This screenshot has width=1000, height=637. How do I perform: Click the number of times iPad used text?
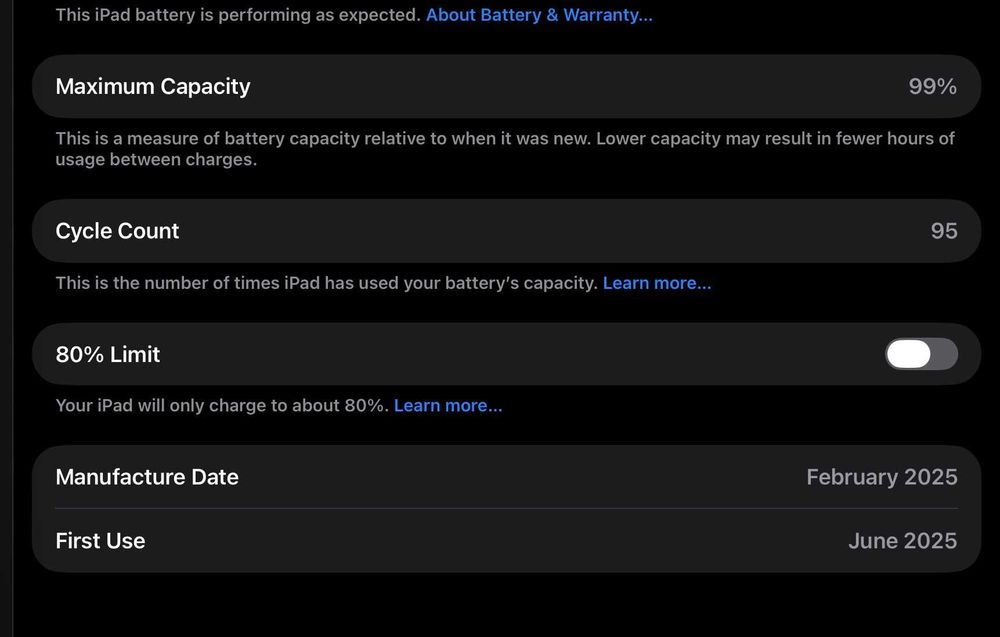pos(326,283)
